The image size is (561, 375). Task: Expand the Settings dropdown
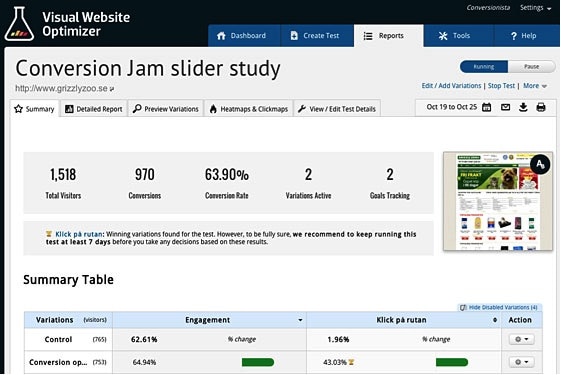click(x=536, y=8)
